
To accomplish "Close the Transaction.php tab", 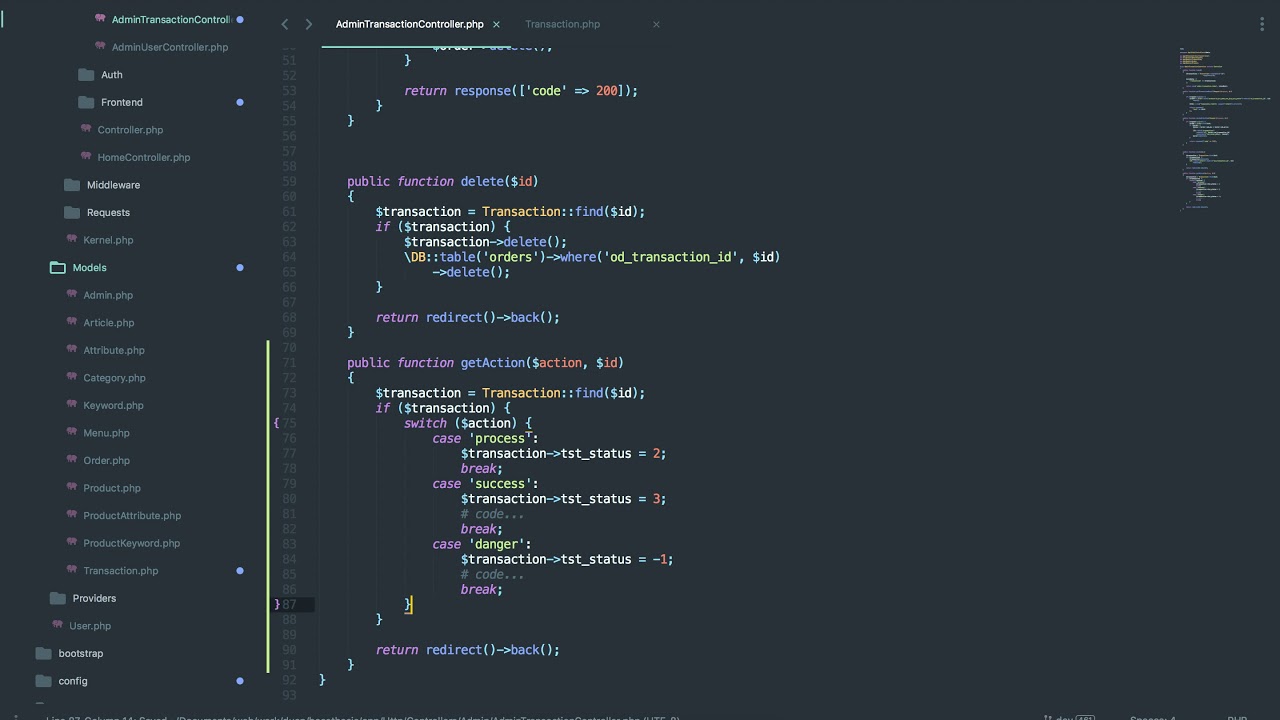I will [656, 24].
